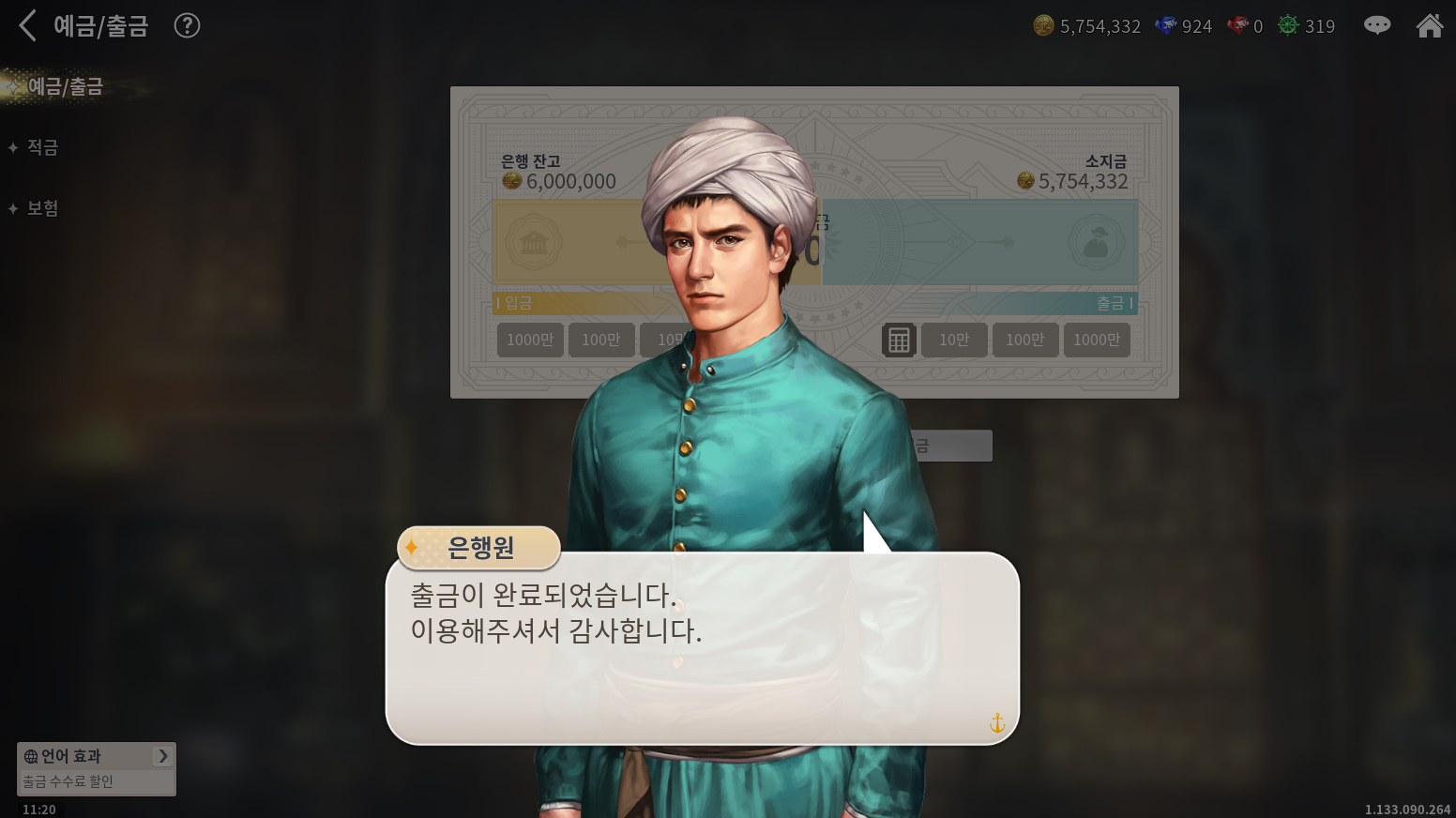The width and height of the screenshot is (1456, 818).
Task: Add withdrawal of 100만
Action: tap(1025, 340)
